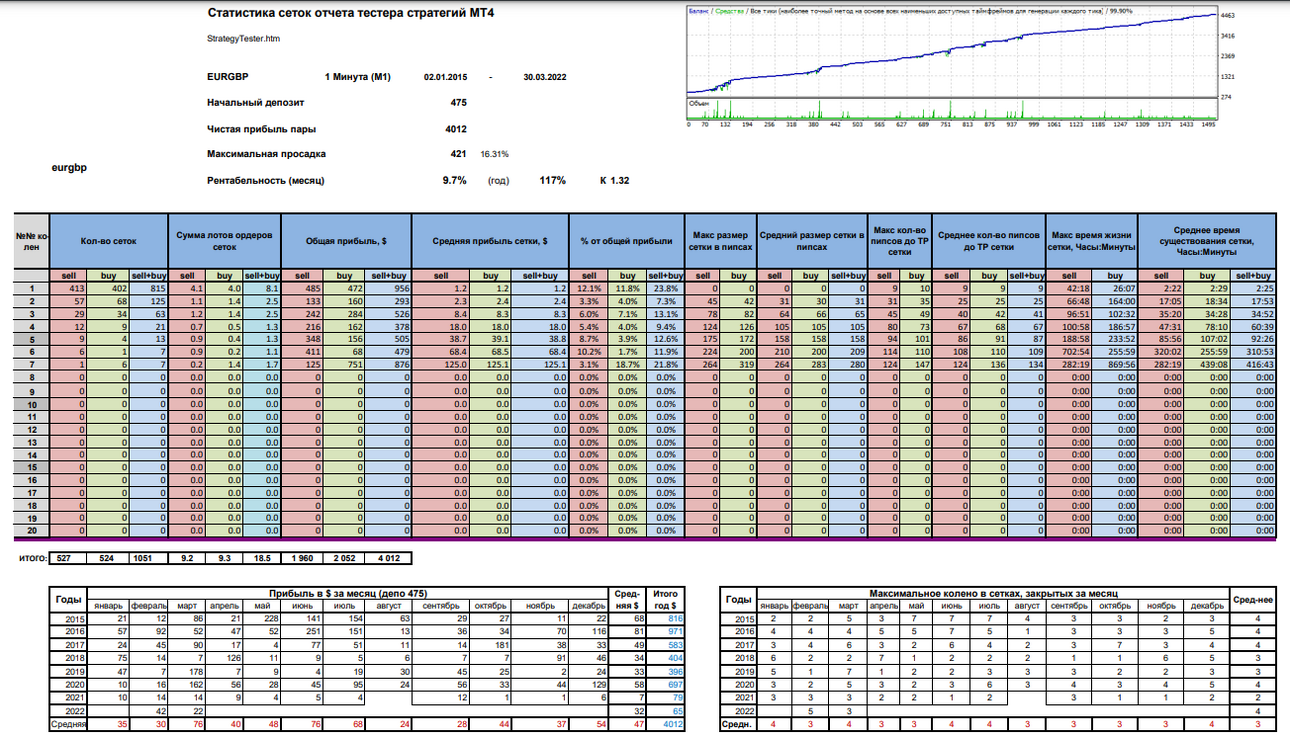The width and height of the screenshot is (1290, 738).
Task: Click the drawdown percentage '16.31%'
Action: [x=495, y=155]
